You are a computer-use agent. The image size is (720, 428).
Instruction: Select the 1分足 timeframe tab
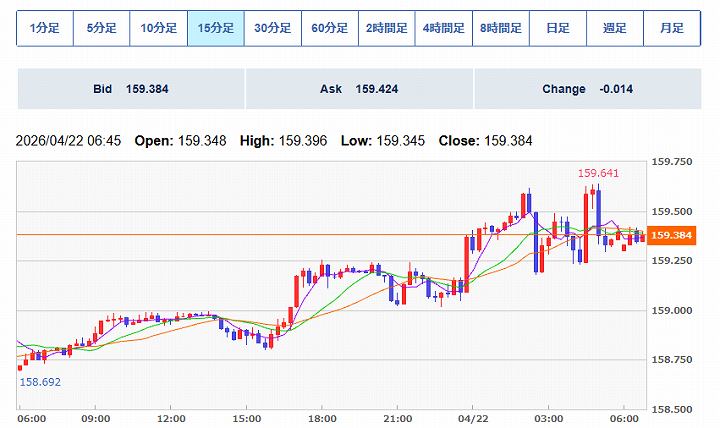pos(44,28)
